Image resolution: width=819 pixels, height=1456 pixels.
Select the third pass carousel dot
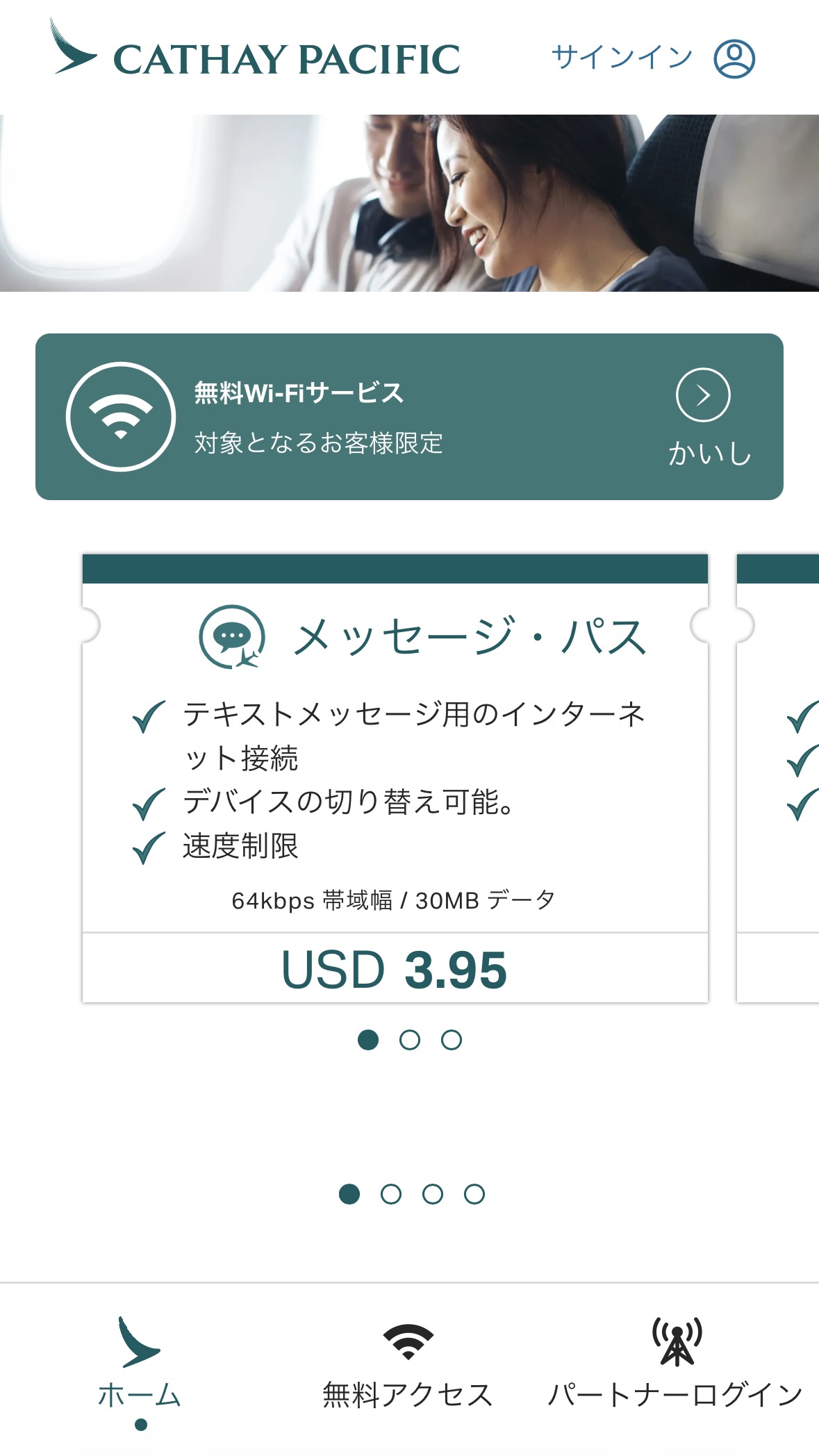coord(452,1040)
